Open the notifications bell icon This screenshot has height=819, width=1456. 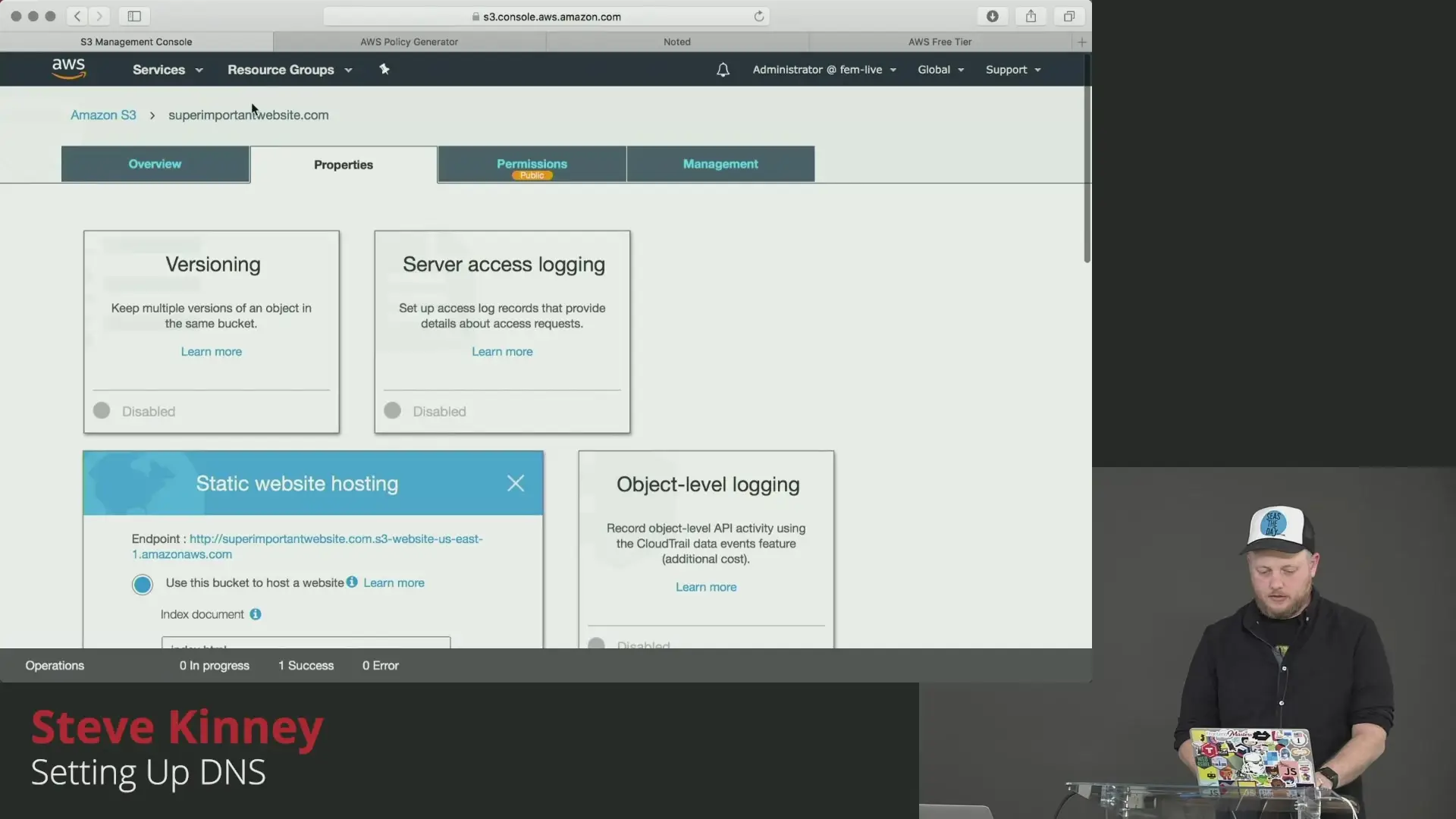[723, 70]
